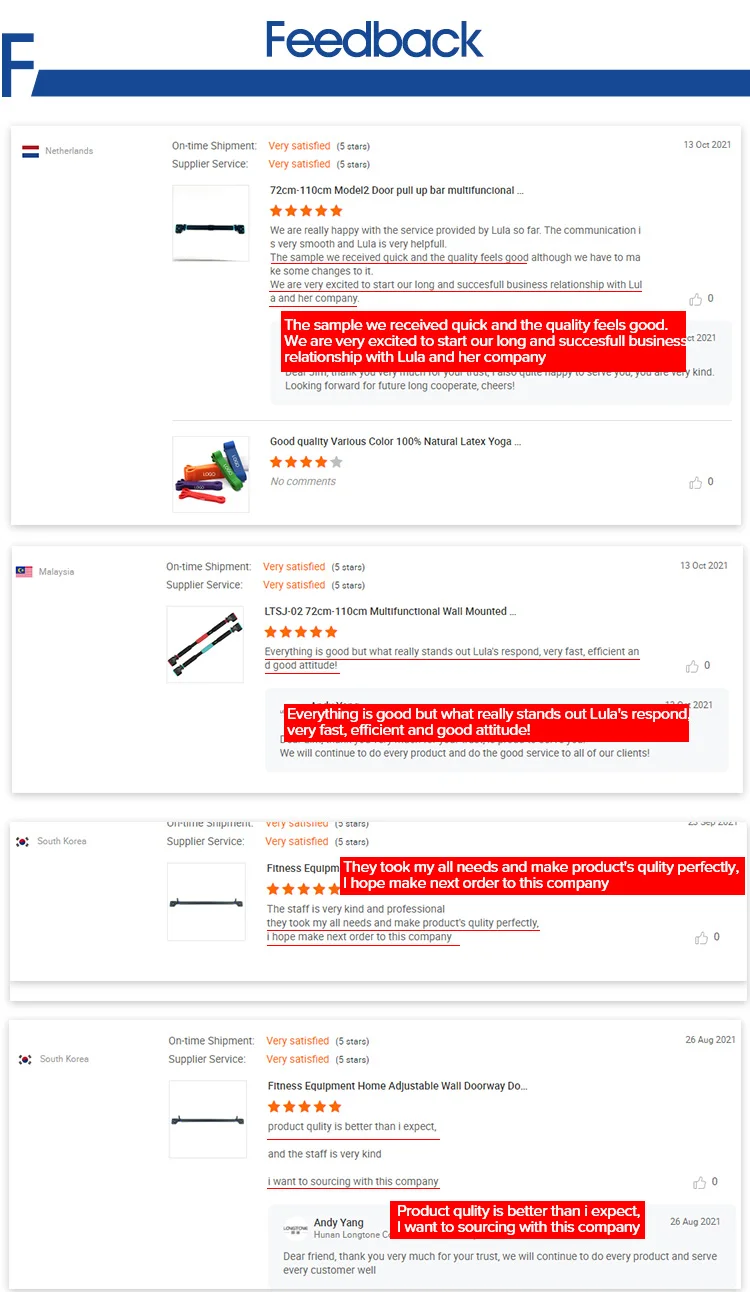Click thumbs-up on the latex yoga band review
This screenshot has width=750, height=1292.
point(696,482)
